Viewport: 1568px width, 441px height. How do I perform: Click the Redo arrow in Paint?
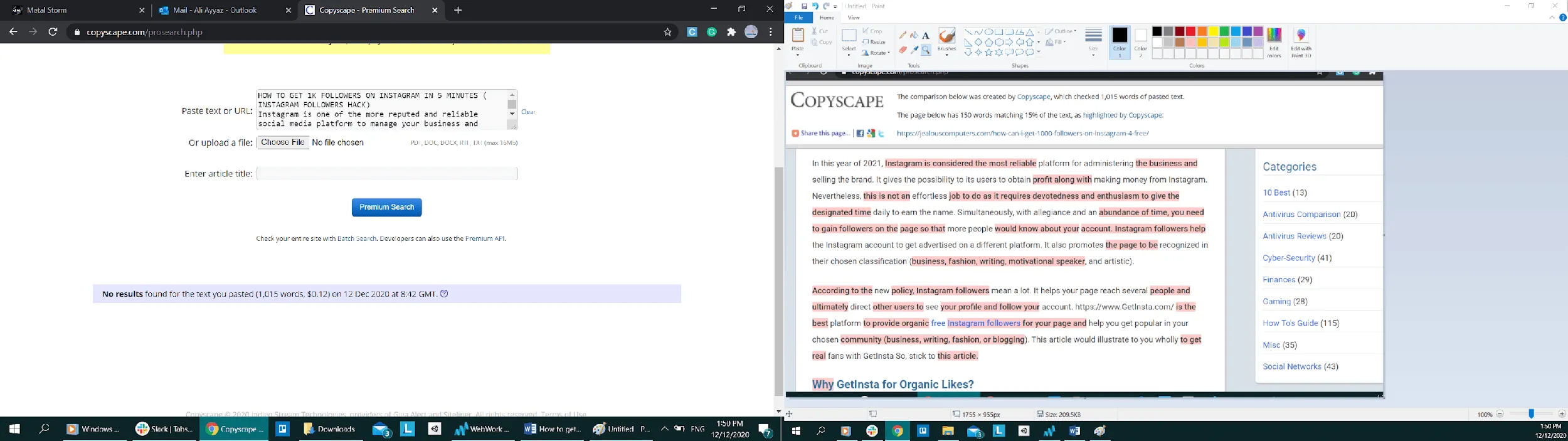tap(826, 6)
